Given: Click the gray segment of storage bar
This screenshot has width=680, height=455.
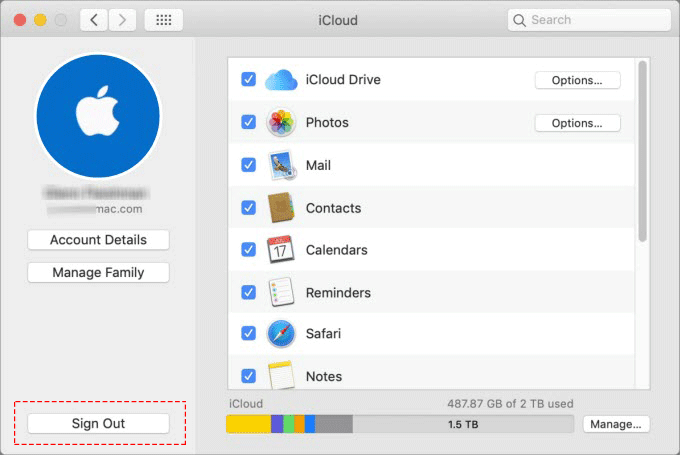Looking at the screenshot, I should tap(333, 424).
